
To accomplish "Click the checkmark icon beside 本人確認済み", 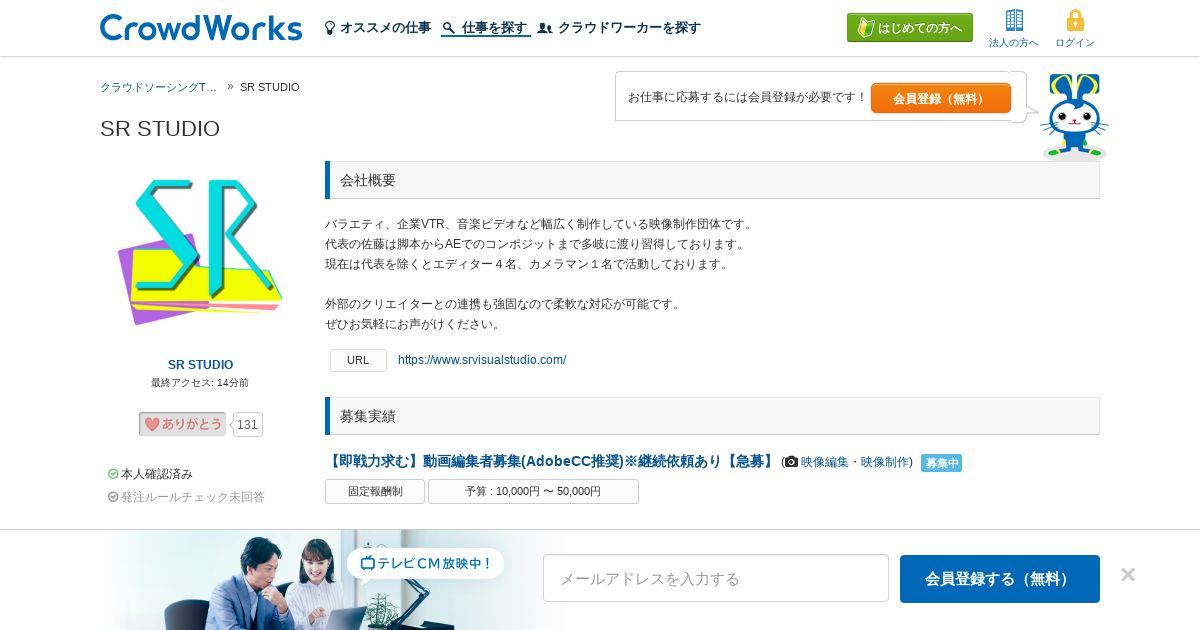I will point(113,474).
